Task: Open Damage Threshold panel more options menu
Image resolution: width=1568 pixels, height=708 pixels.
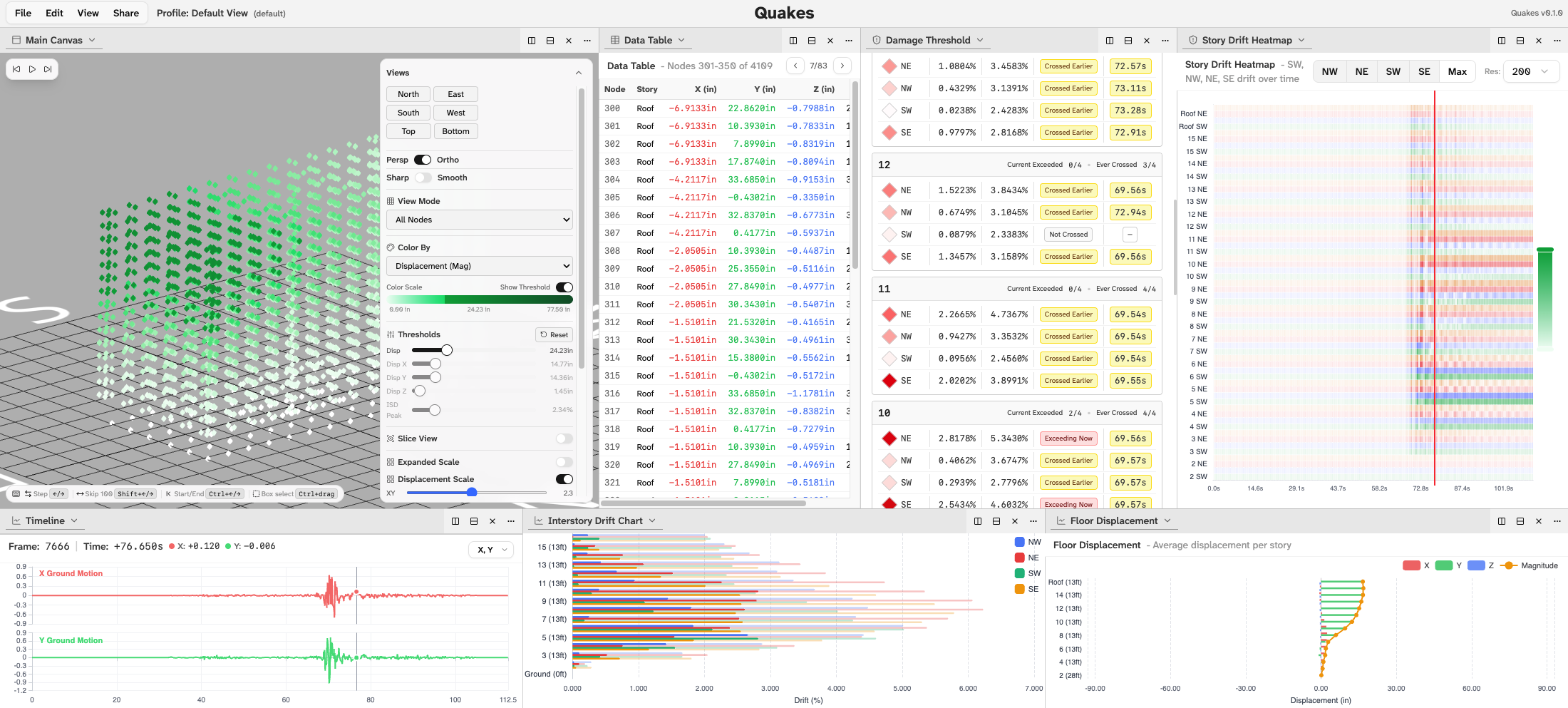Action: 1165,41
